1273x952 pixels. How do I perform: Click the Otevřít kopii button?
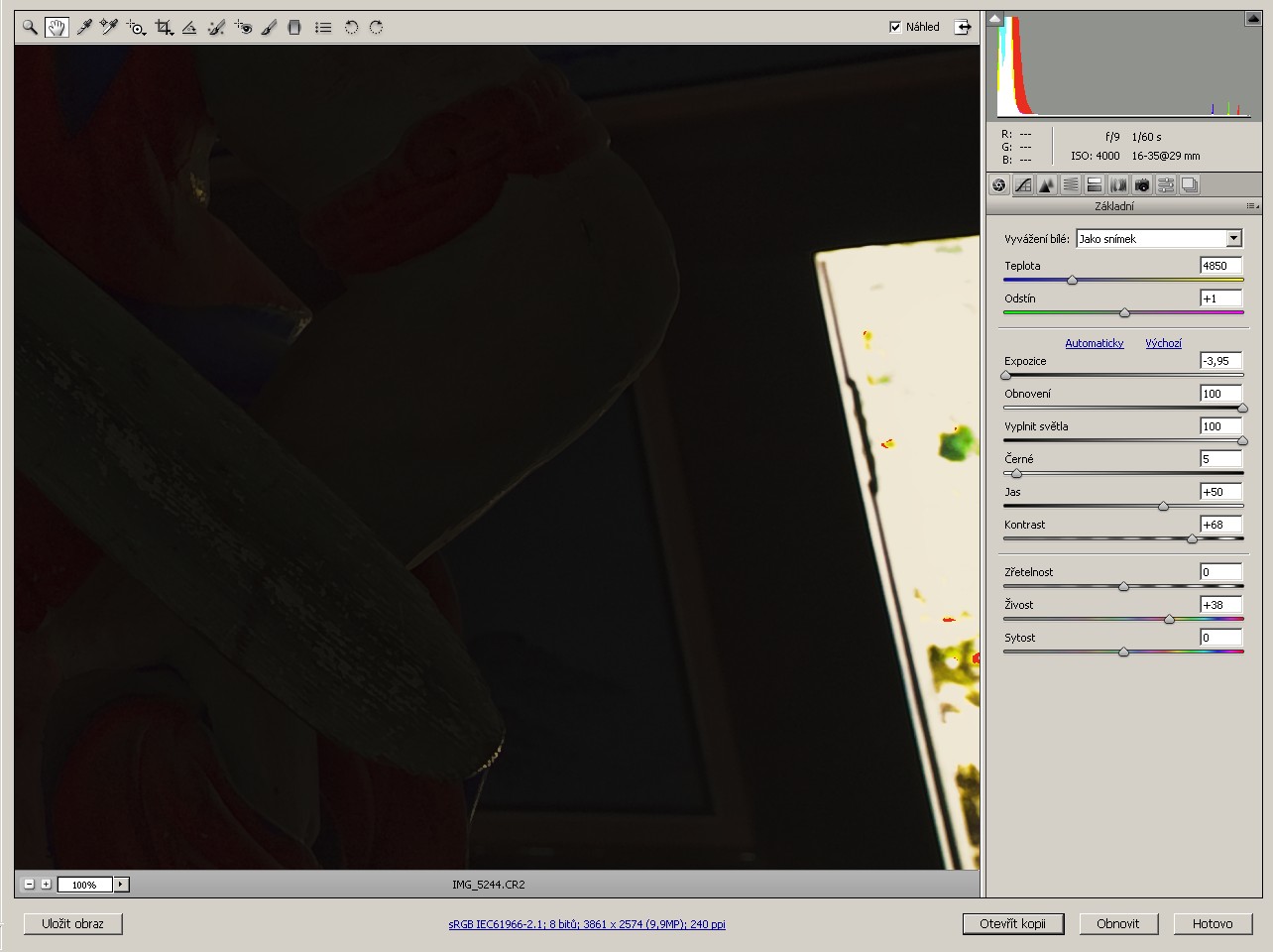[x=1012, y=923]
